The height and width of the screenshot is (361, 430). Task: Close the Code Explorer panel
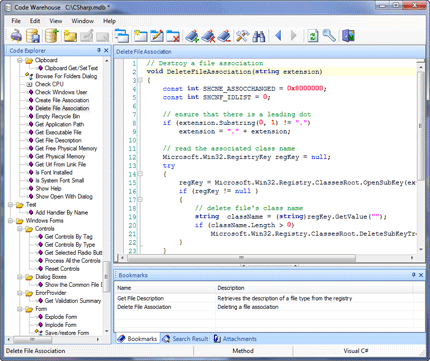point(106,50)
